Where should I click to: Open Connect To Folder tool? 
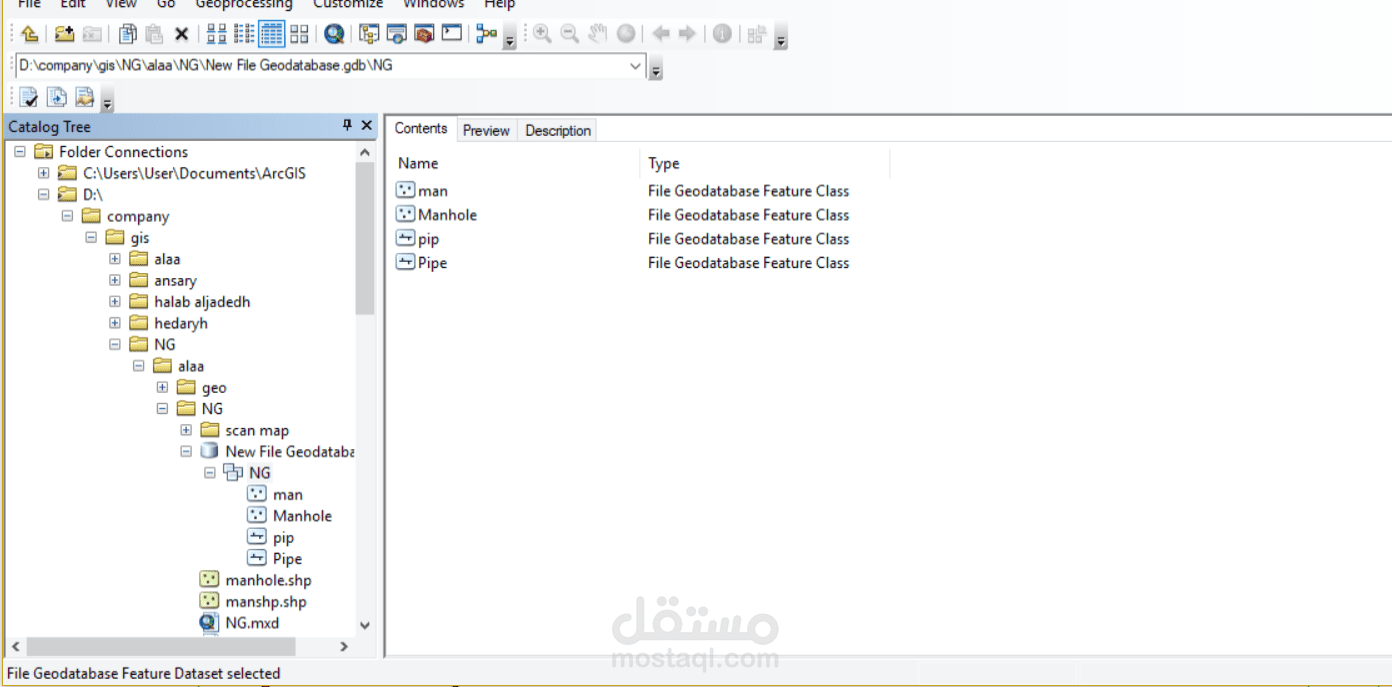click(x=64, y=34)
